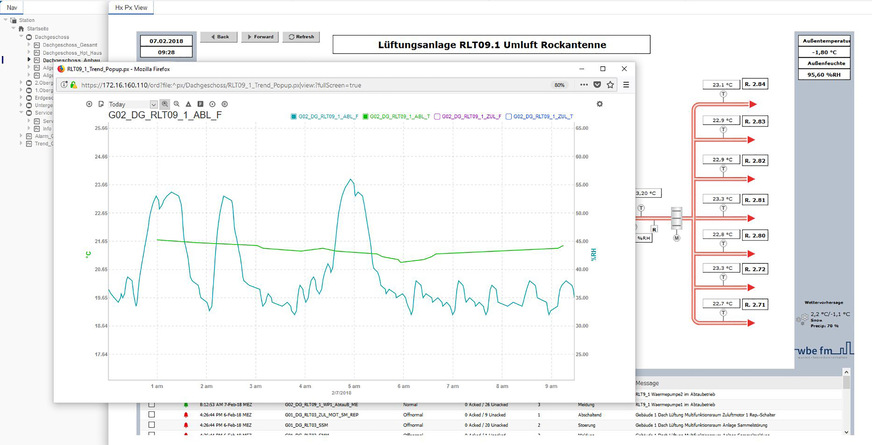Screen dimensions: 872x445
Task: Open the Firefox hamburger menu
Action: pyautogui.click(x=626, y=85)
